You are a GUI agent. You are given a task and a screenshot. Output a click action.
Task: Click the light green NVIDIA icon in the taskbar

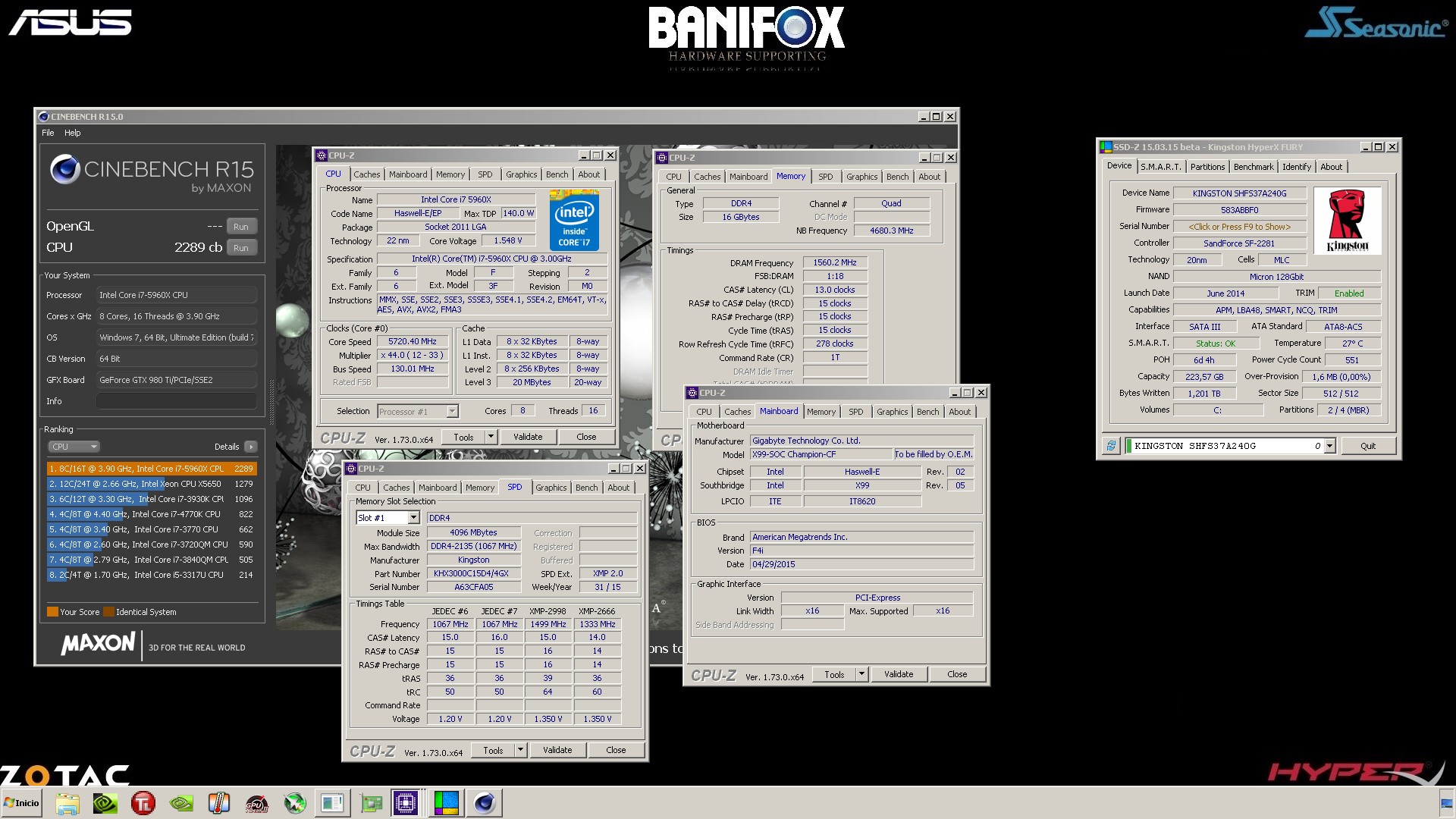point(181,803)
